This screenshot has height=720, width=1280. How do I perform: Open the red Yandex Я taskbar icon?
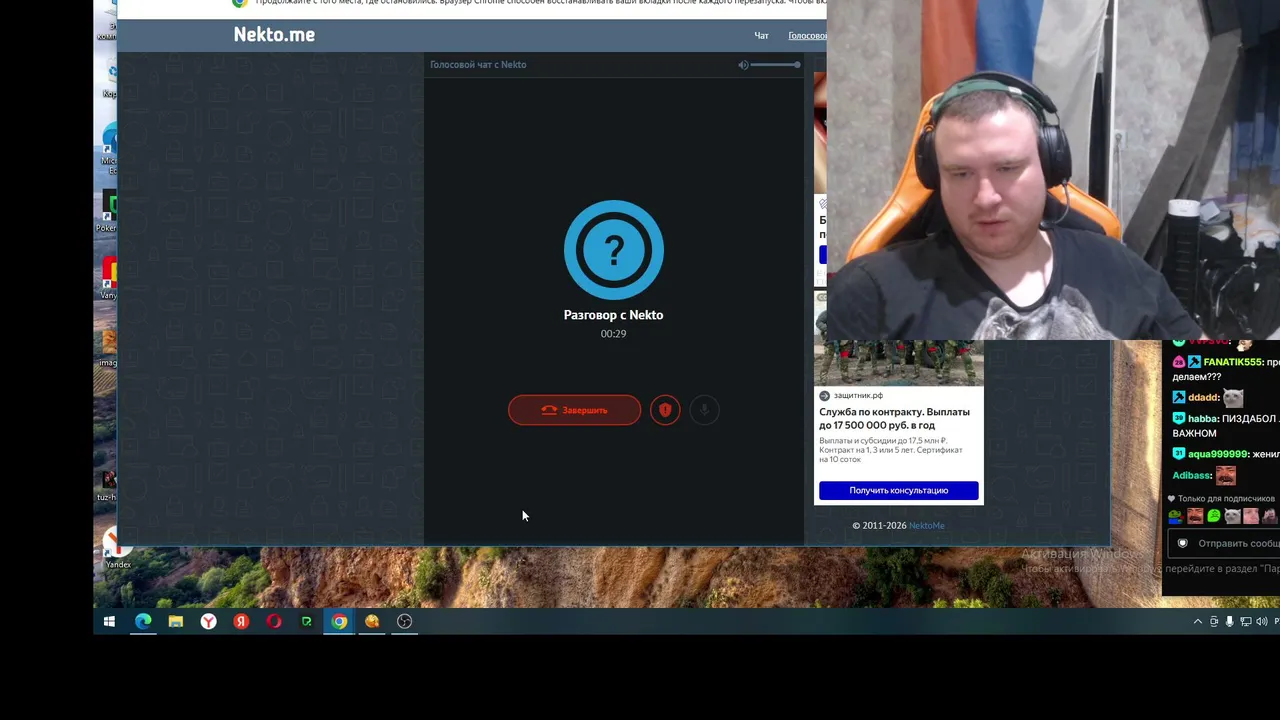point(241,622)
